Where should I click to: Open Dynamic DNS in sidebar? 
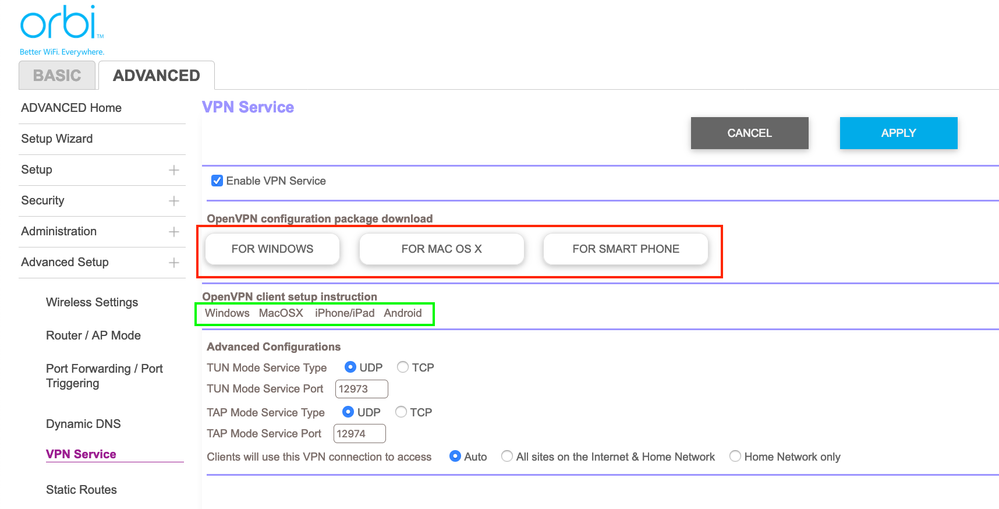coord(83,424)
